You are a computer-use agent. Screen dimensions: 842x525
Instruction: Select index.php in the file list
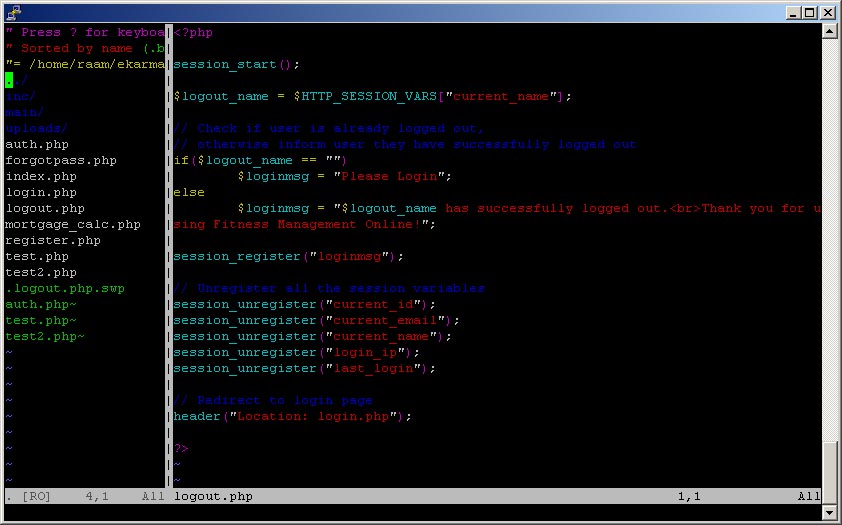[x=41, y=176]
